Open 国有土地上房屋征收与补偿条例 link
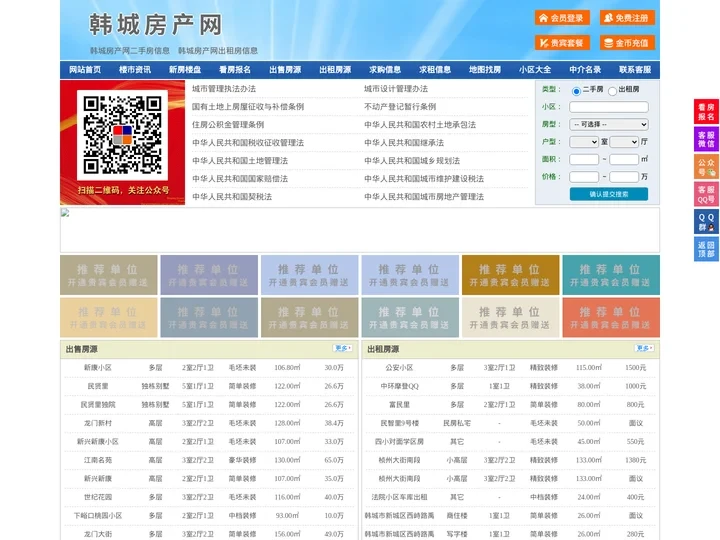Image resolution: width=720 pixels, height=540 pixels. [248, 107]
